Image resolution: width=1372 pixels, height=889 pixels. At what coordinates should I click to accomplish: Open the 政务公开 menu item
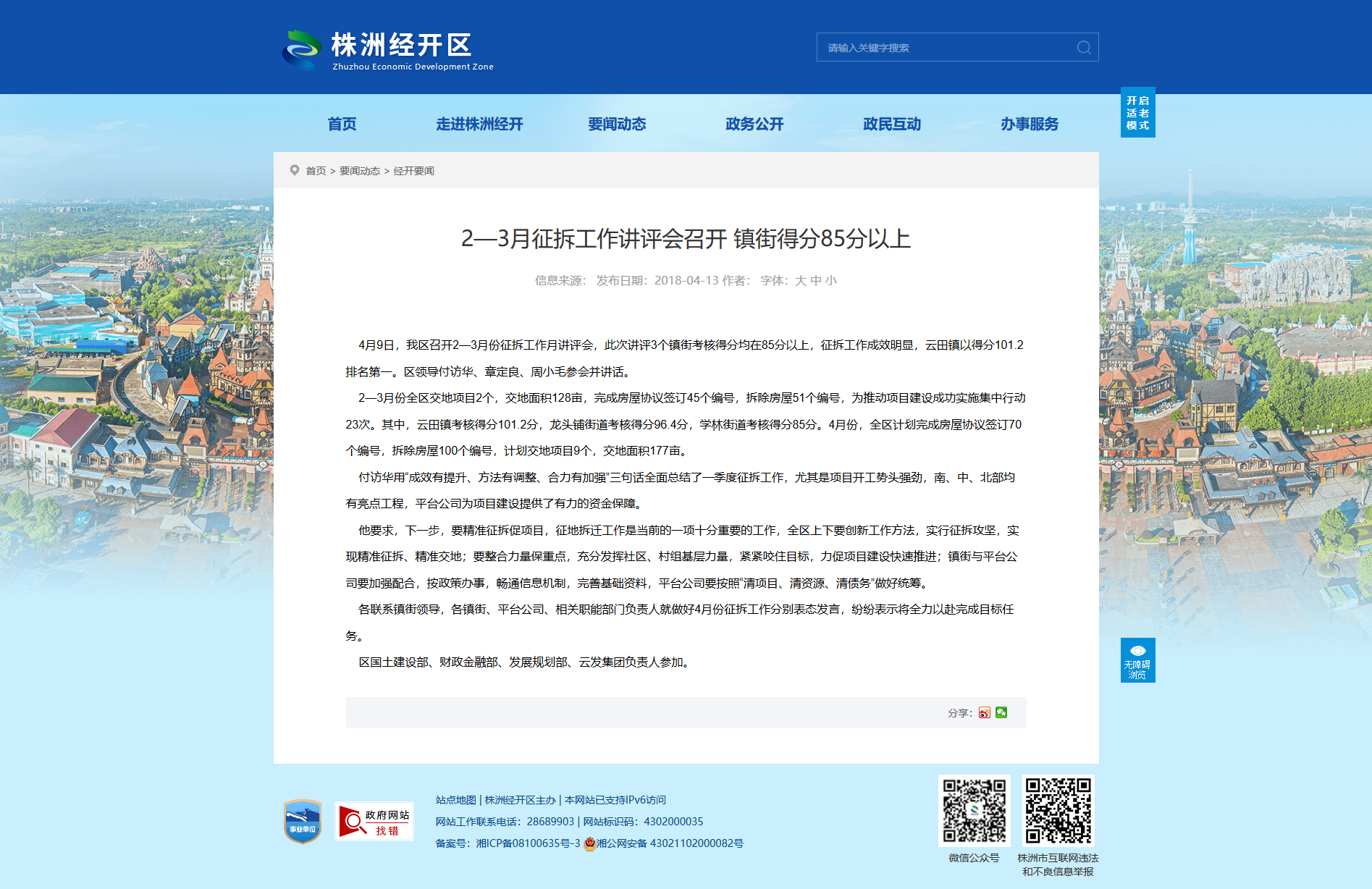point(754,124)
